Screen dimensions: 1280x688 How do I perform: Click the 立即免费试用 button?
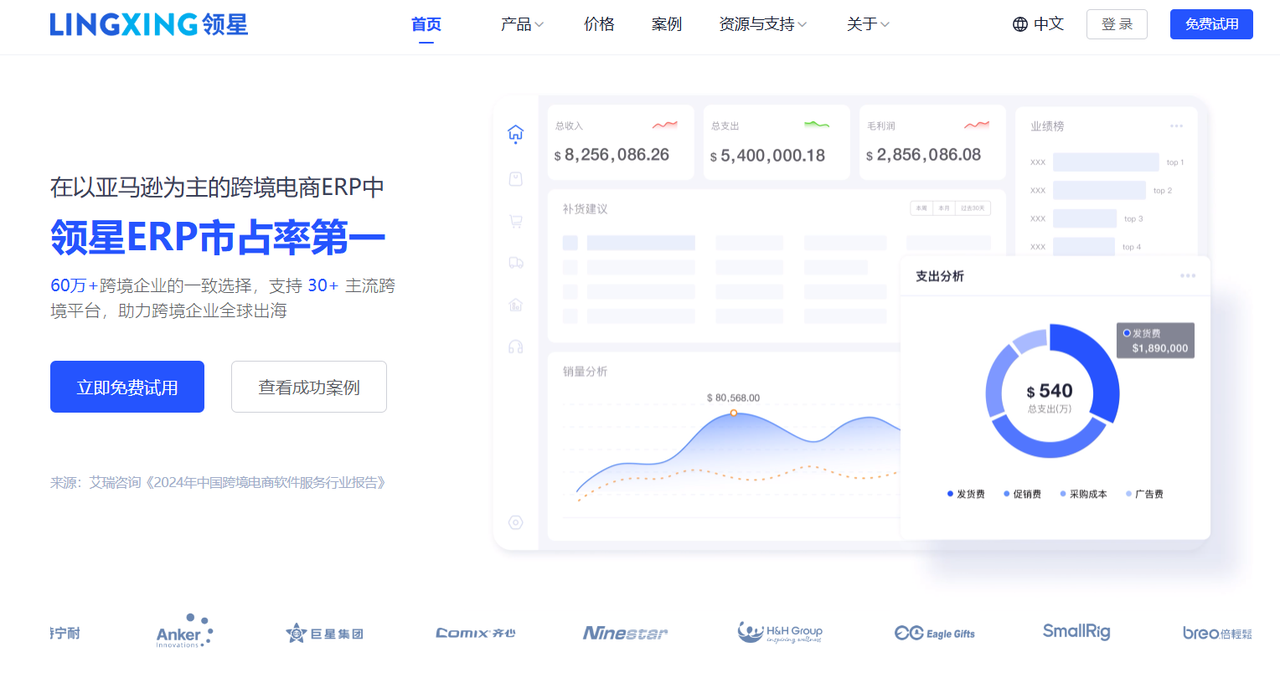point(127,386)
